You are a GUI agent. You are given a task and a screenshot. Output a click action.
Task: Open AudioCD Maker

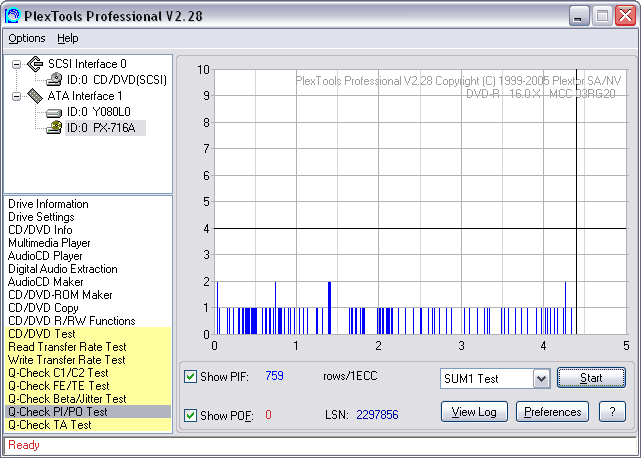pyautogui.click(x=45, y=282)
